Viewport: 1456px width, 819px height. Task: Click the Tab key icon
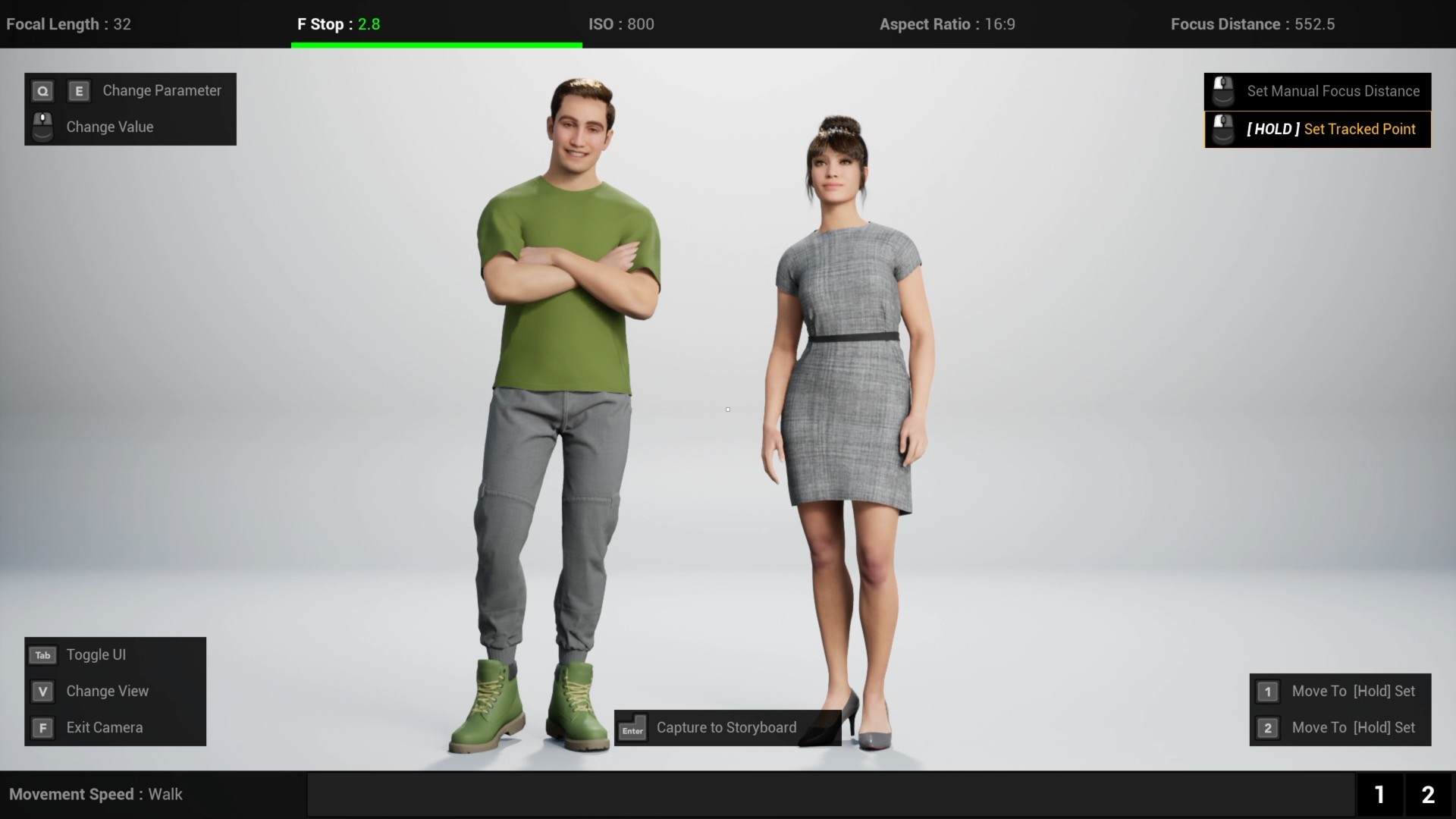(42, 655)
